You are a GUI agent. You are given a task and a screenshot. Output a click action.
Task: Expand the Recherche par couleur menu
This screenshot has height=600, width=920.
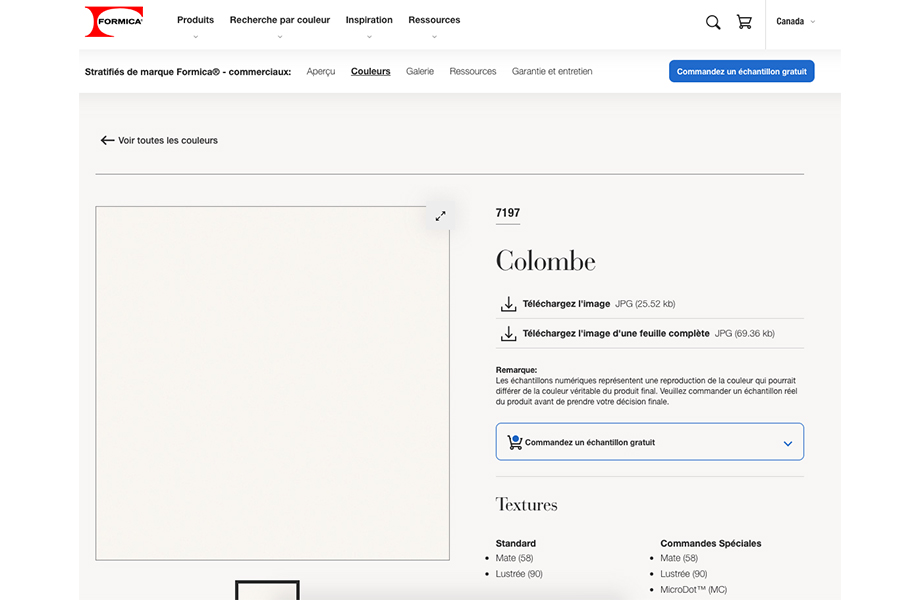tap(280, 20)
